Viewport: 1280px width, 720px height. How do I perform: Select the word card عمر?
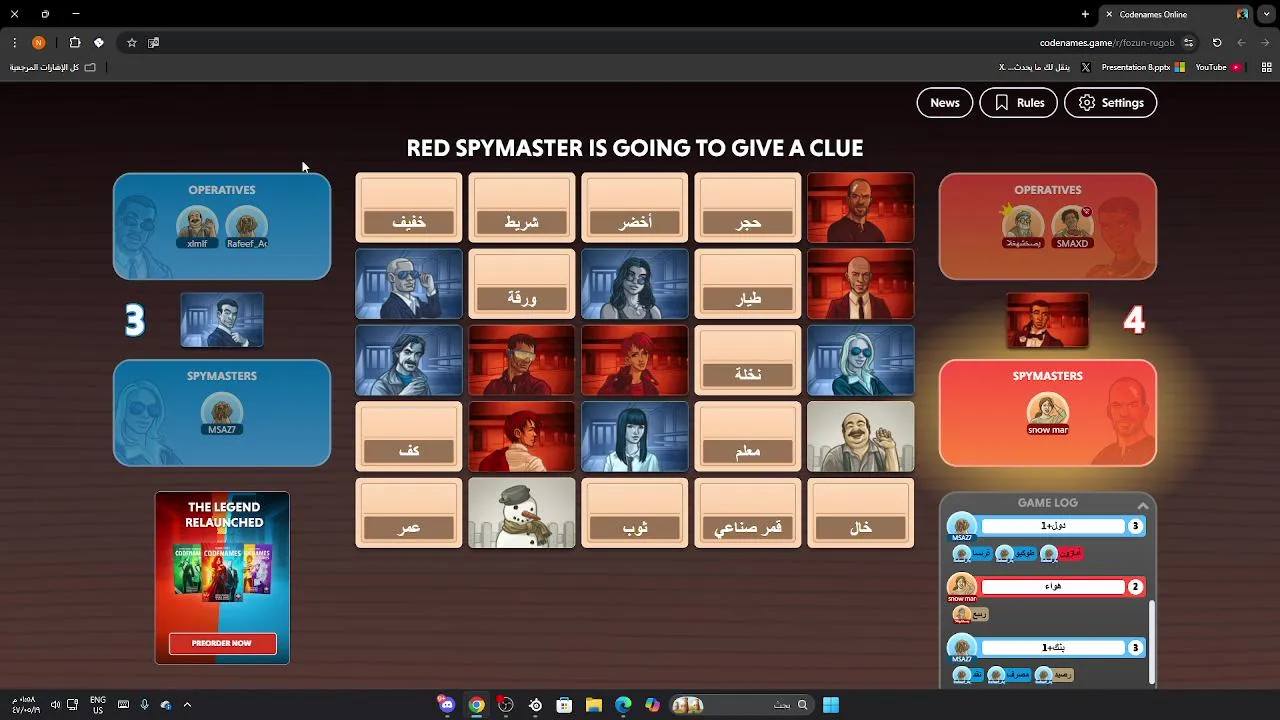coord(408,513)
